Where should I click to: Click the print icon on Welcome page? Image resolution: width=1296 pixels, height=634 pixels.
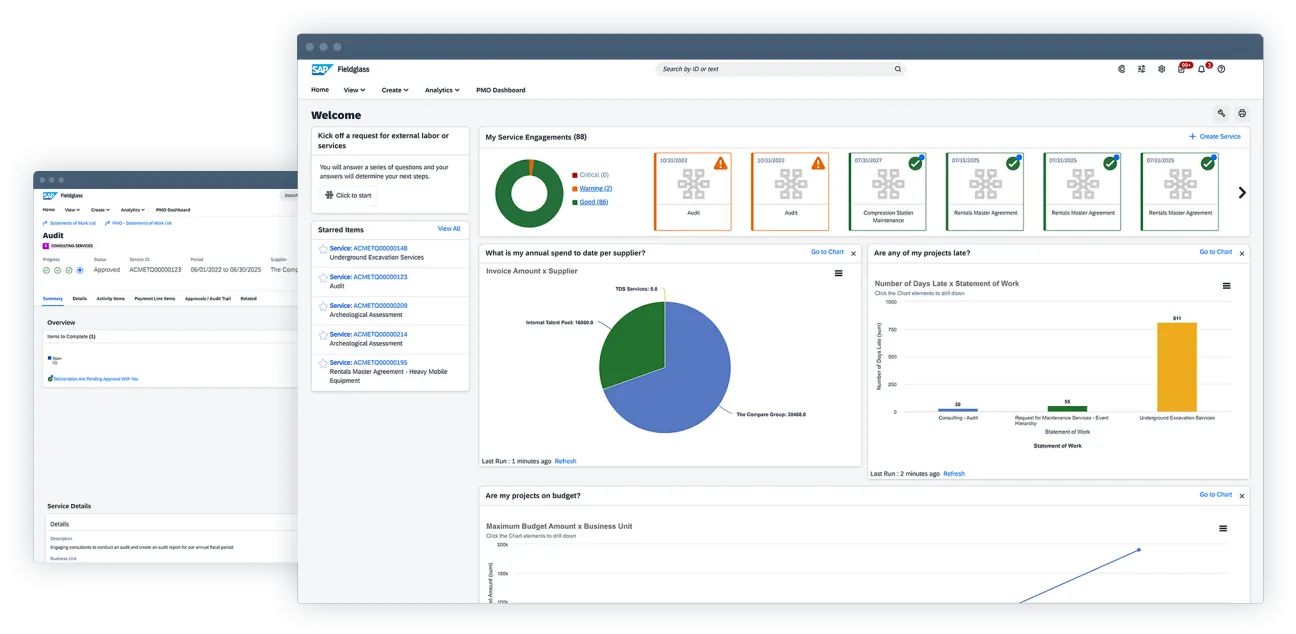pos(1242,114)
